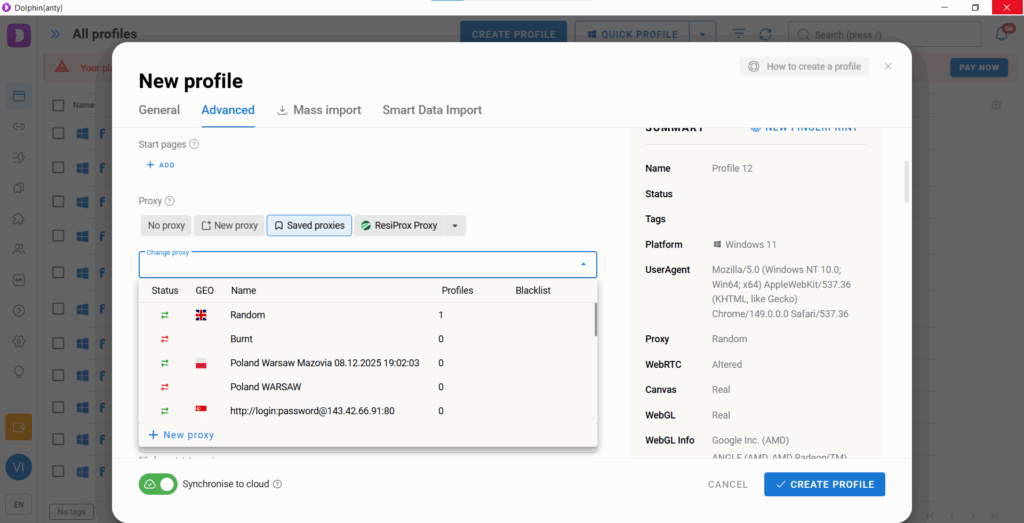Click the Help question mark sidebar icon
This screenshot has height=523, width=1024.
click(19, 310)
